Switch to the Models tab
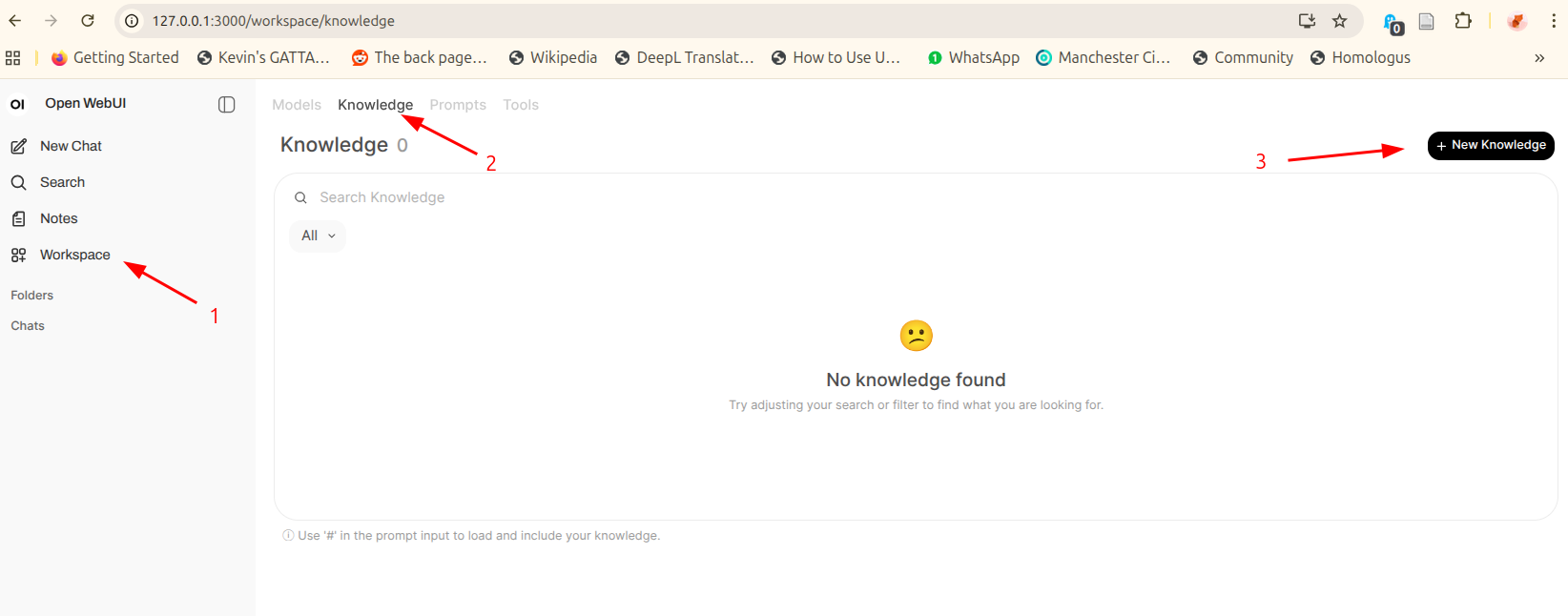This screenshot has width=1568, height=616. pos(297,105)
